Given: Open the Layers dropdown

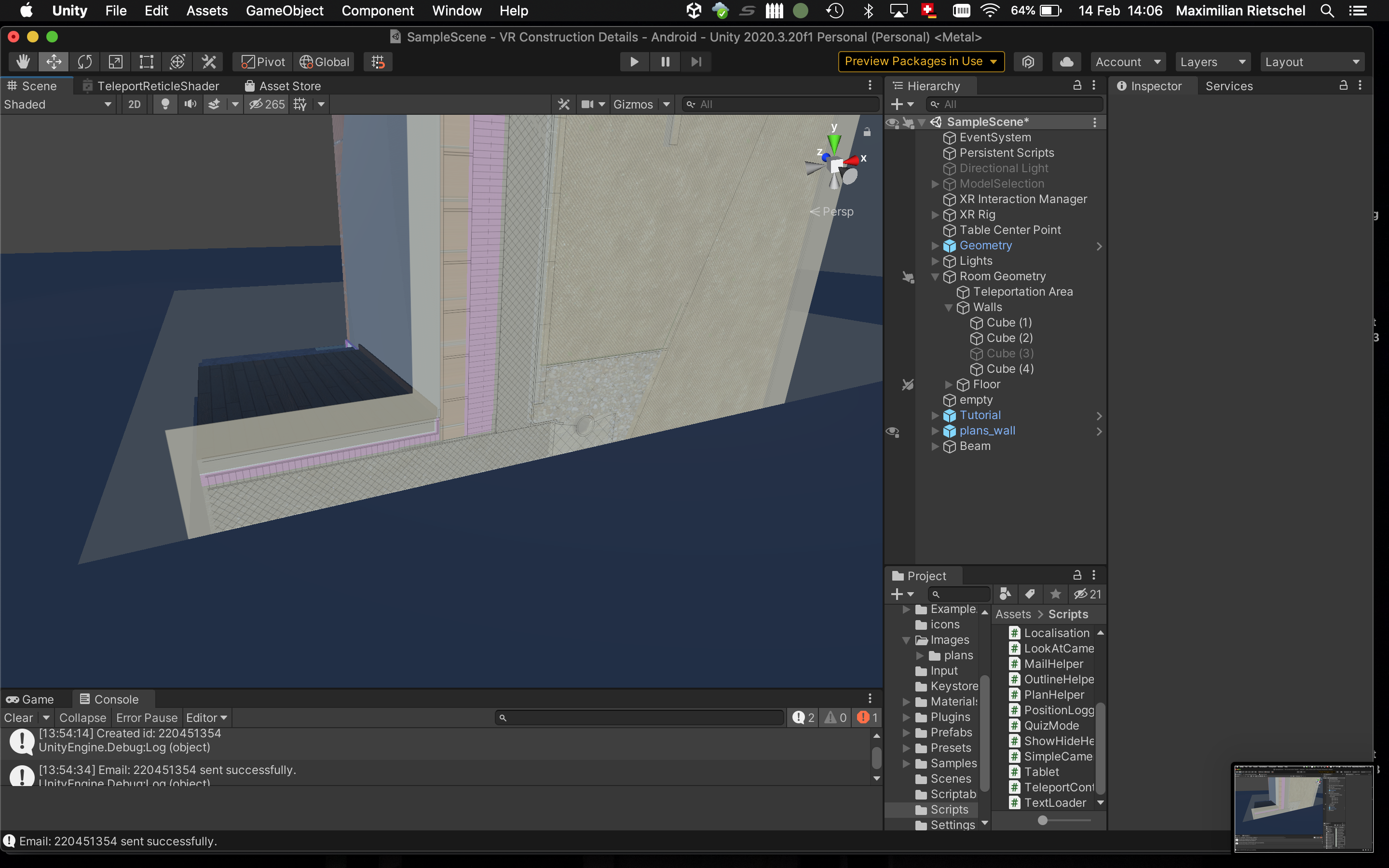Looking at the screenshot, I should (1212, 62).
